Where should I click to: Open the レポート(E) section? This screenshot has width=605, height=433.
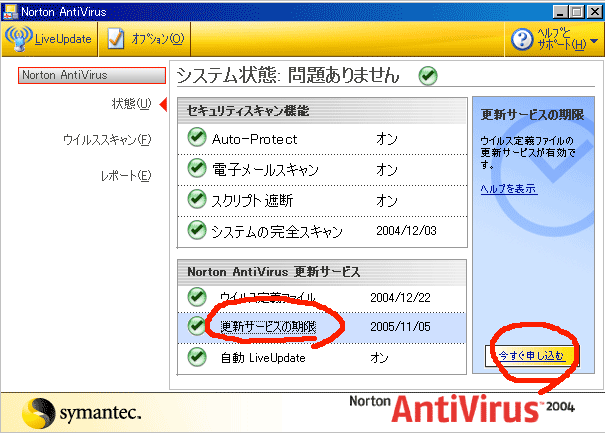pyautogui.click(x=126, y=176)
